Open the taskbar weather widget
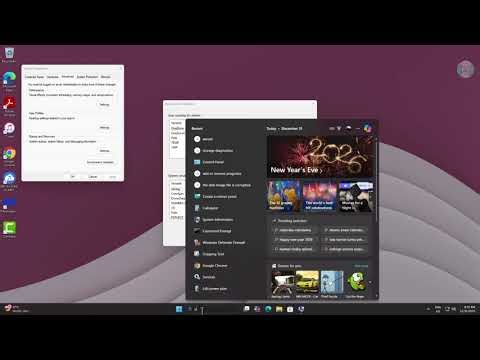Screen dimensions: 480x360 (17, 309)
